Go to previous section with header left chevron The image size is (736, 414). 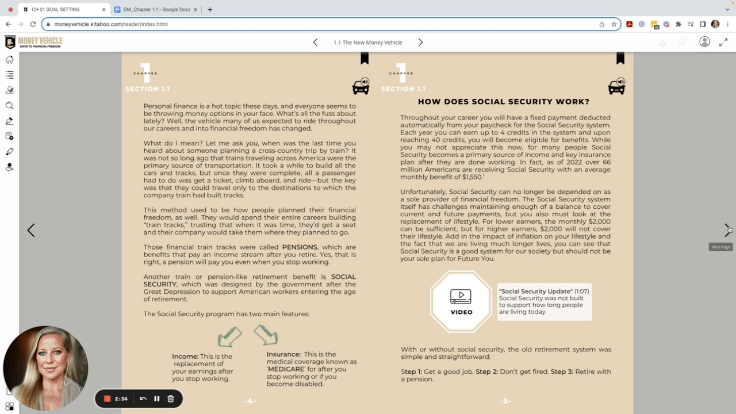pyautogui.click(x=315, y=42)
